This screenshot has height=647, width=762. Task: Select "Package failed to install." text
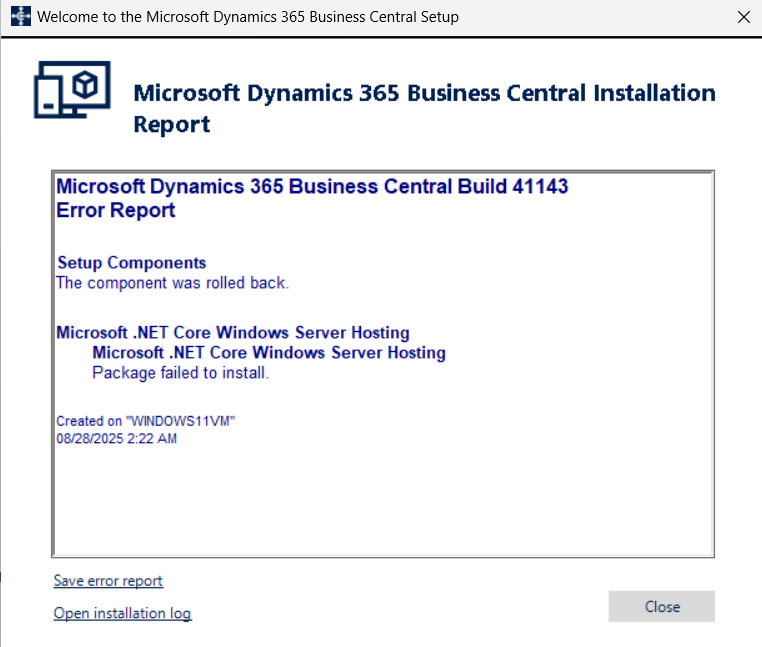[x=180, y=373]
